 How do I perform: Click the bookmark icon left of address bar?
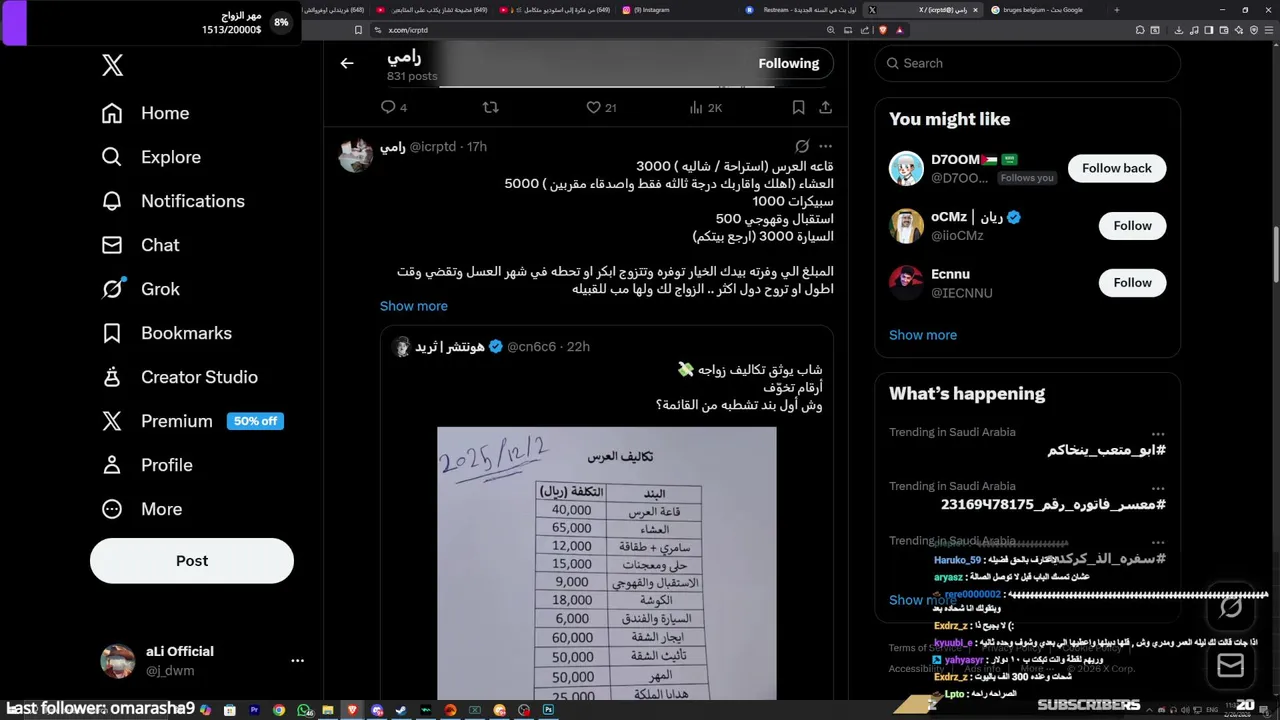pos(359,30)
